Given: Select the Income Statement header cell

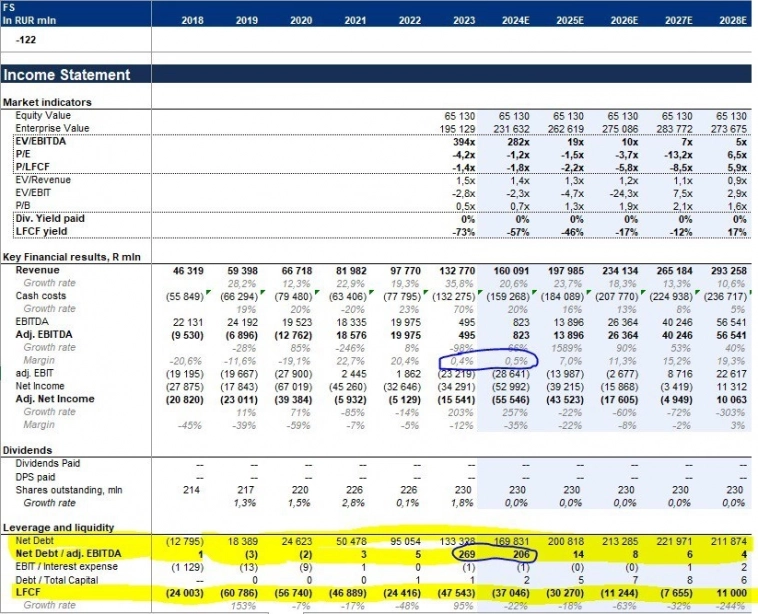Looking at the screenshot, I should point(67,75).
